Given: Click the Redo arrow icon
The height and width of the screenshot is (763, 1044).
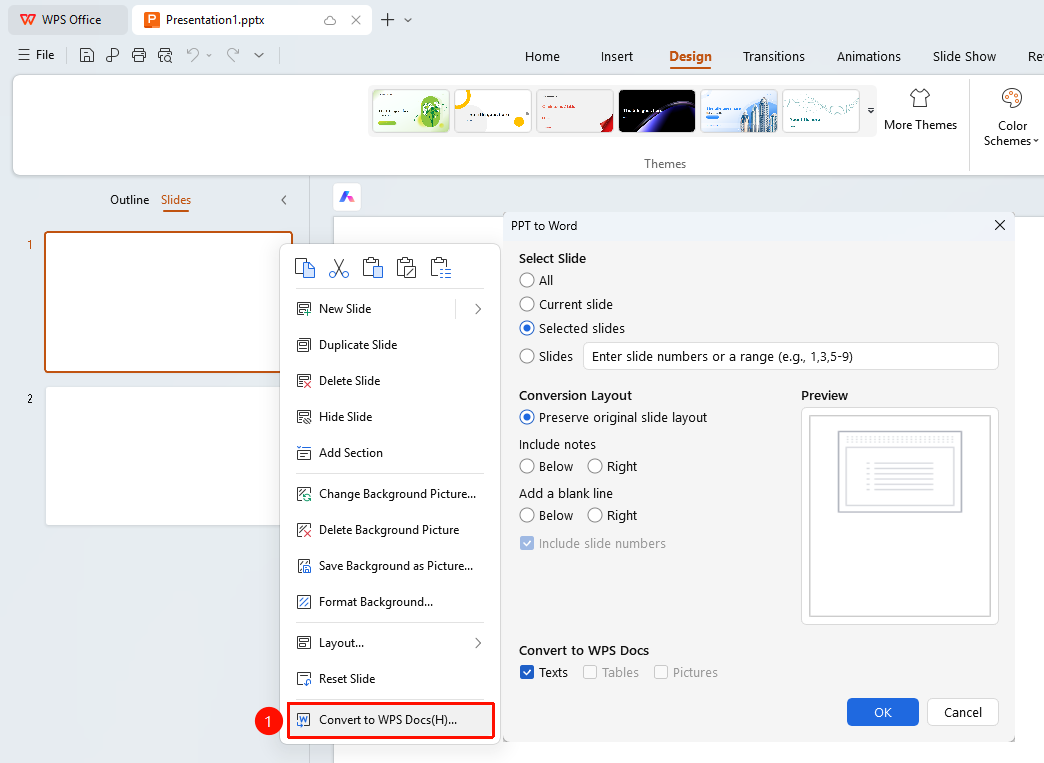Looking at the screenshot, I should (233, 55).
